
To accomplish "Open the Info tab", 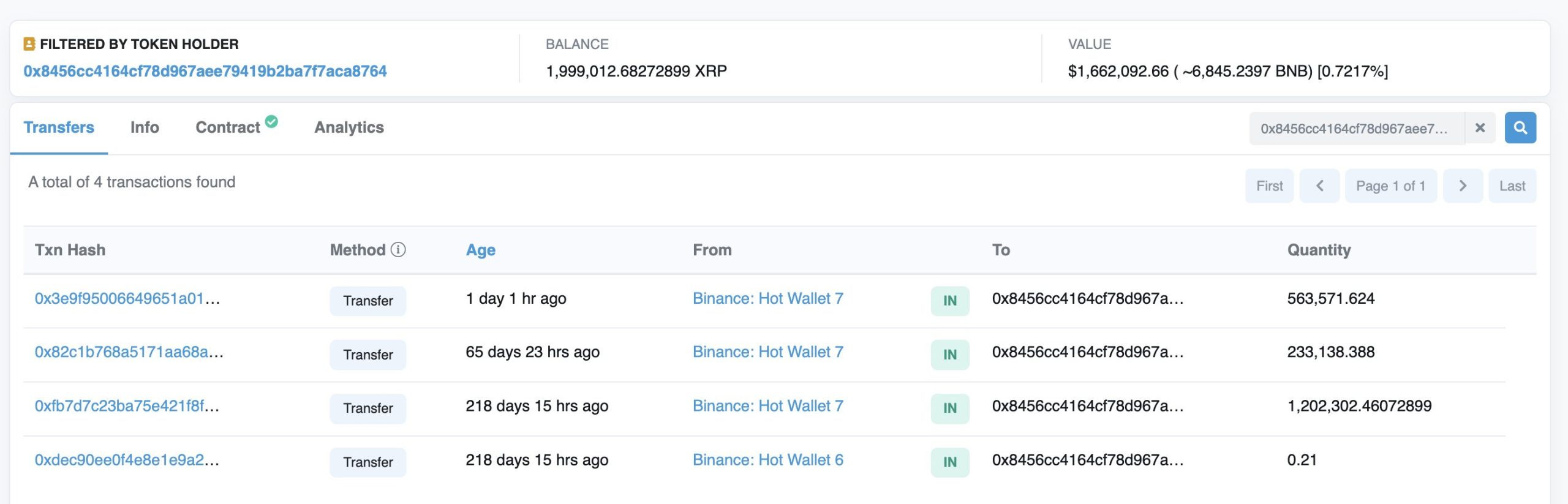I will click(x=145, y=127).
